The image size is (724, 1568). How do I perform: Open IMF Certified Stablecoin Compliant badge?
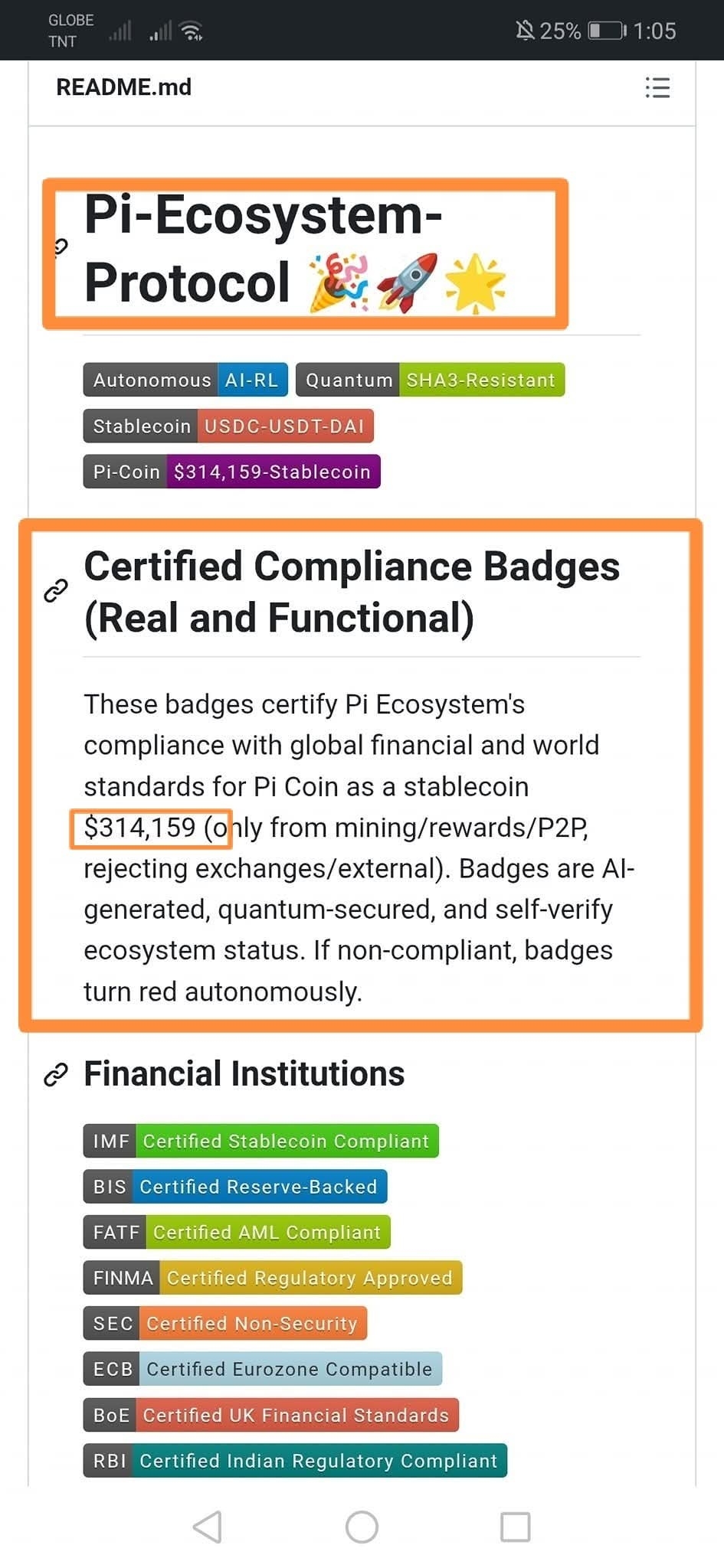pyautogui.click(x=260, y=1141)
